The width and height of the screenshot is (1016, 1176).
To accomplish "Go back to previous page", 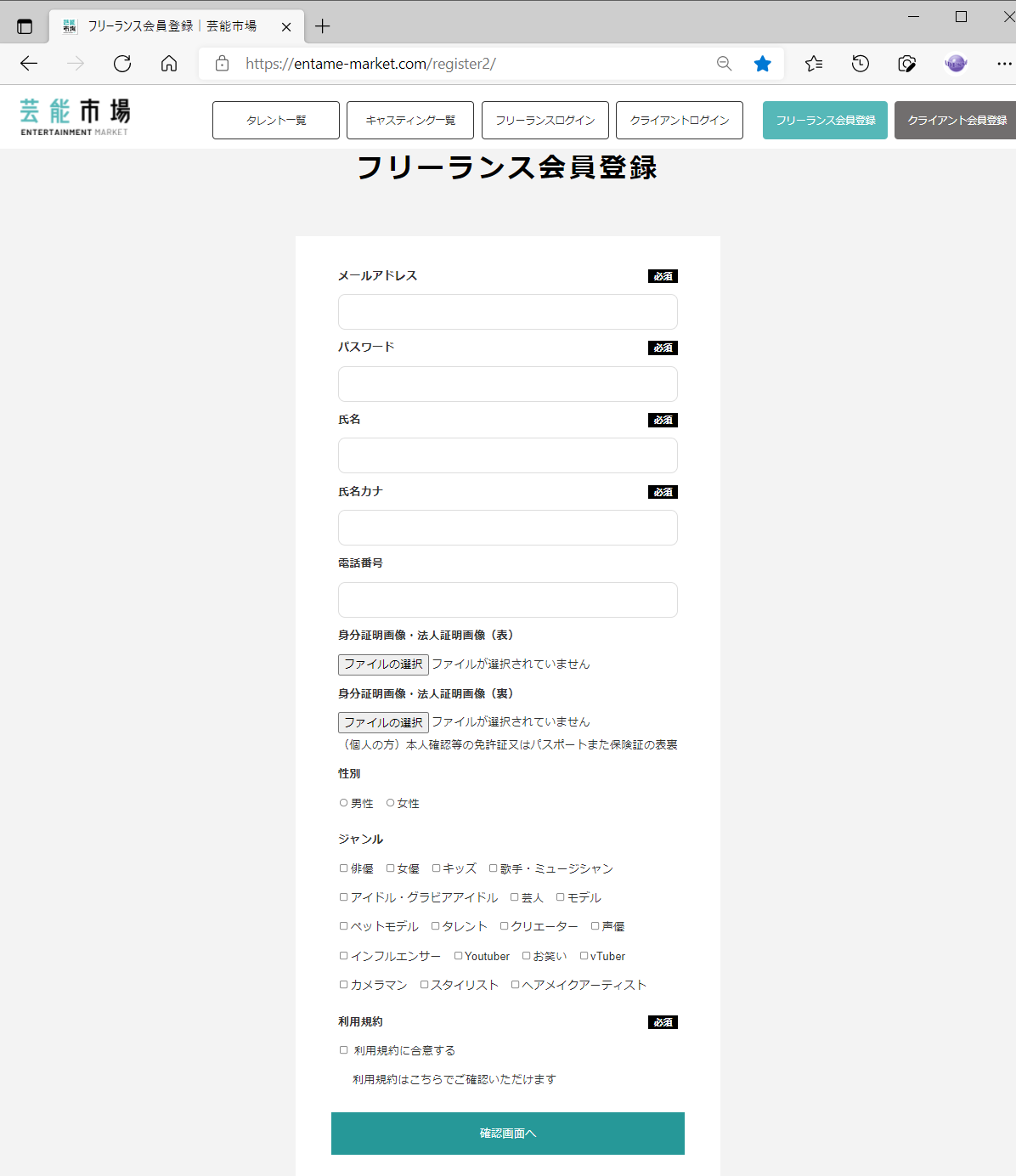I will pyautogui.click(x=29, y=64).
